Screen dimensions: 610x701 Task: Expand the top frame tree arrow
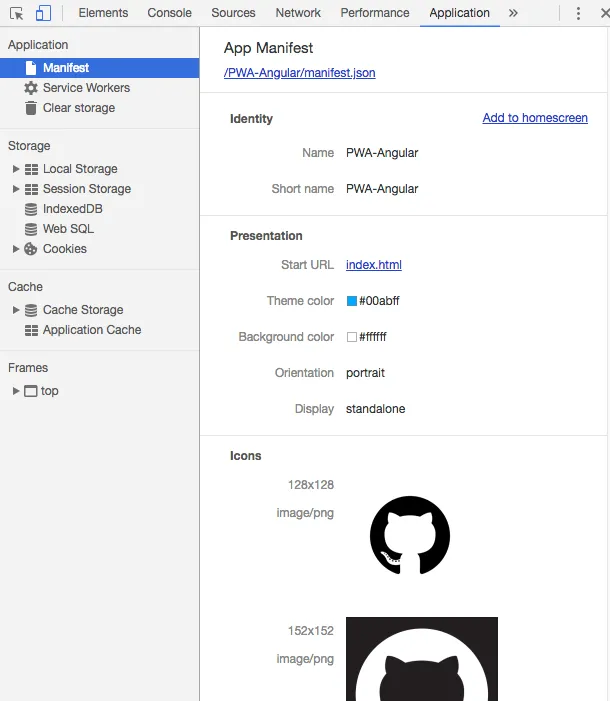pyautogui.click(x=16, y=391)
